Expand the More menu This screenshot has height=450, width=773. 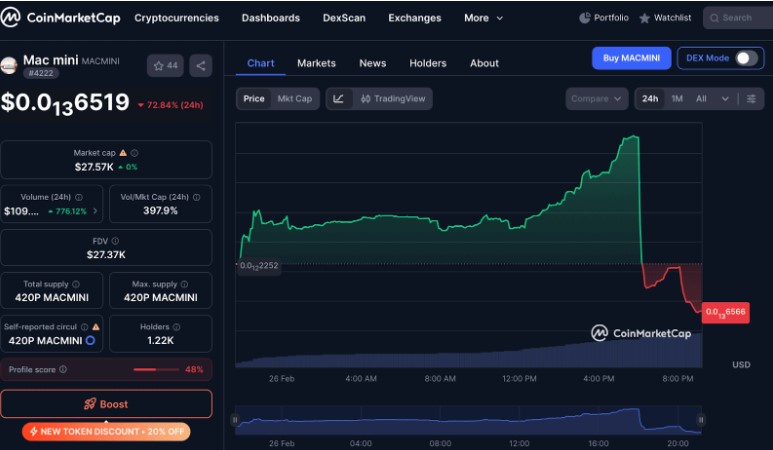click(x=484, y=18)
